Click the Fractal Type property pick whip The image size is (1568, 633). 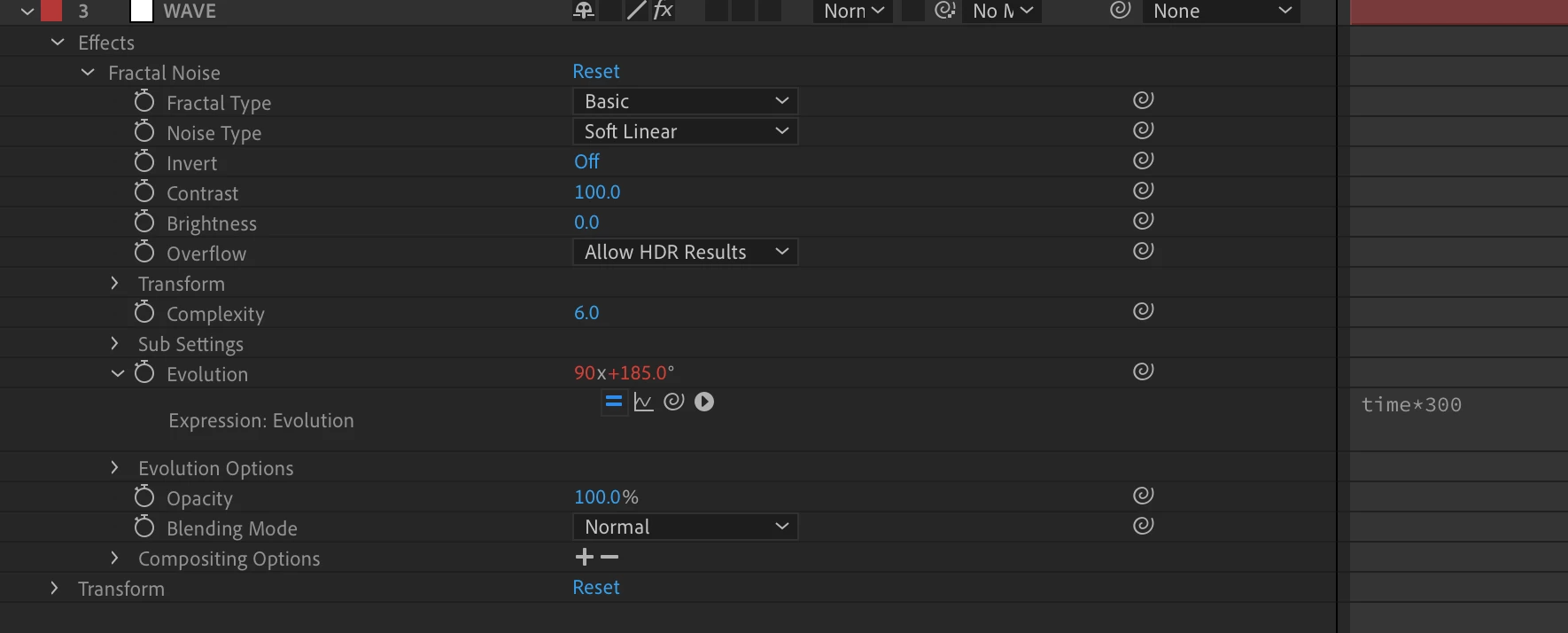(x=1144, y=100)
